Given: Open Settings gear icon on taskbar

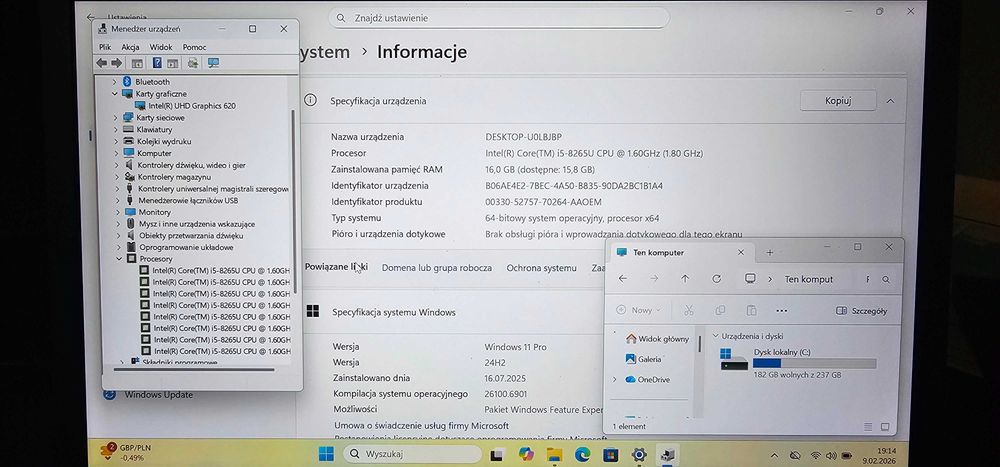Looking at the screenshot, I should pos(639,454).
